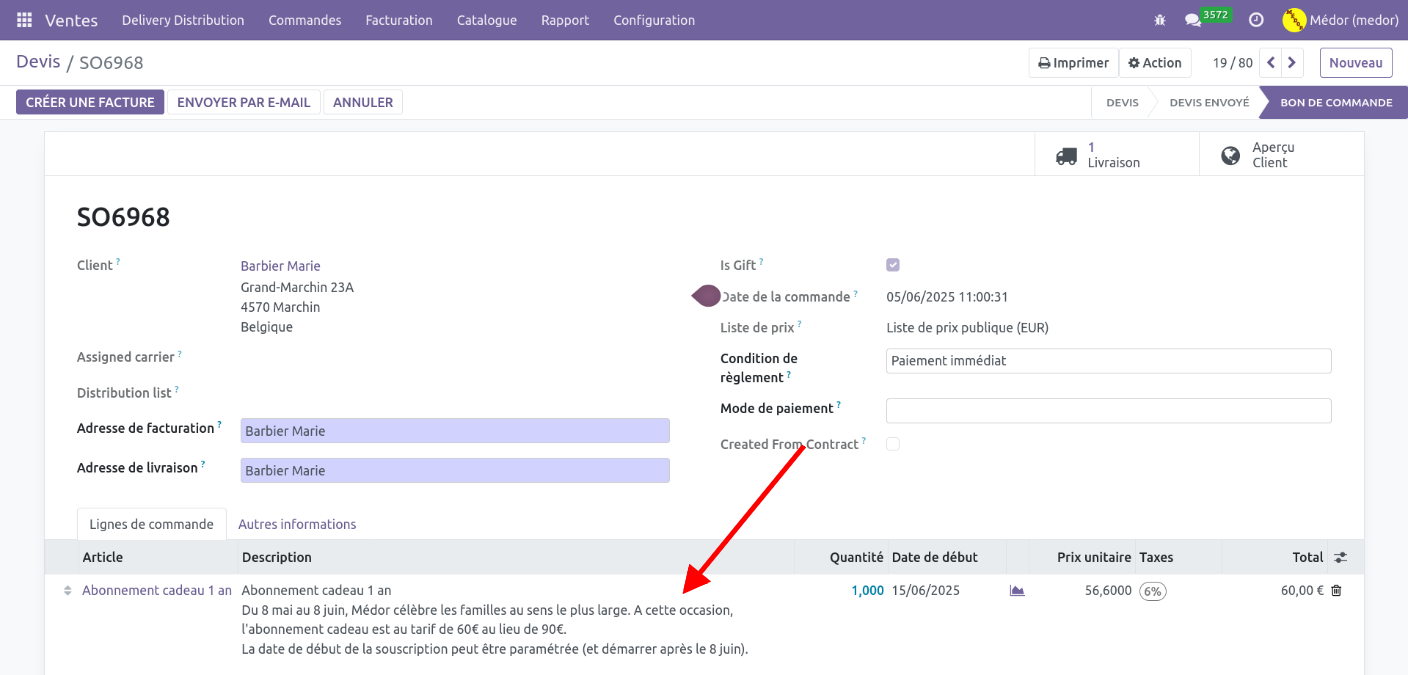The width and height of the screenshot is (1408, 675).
Task: Open the Barbier Marie client link
Action: [x=280, y=266]
